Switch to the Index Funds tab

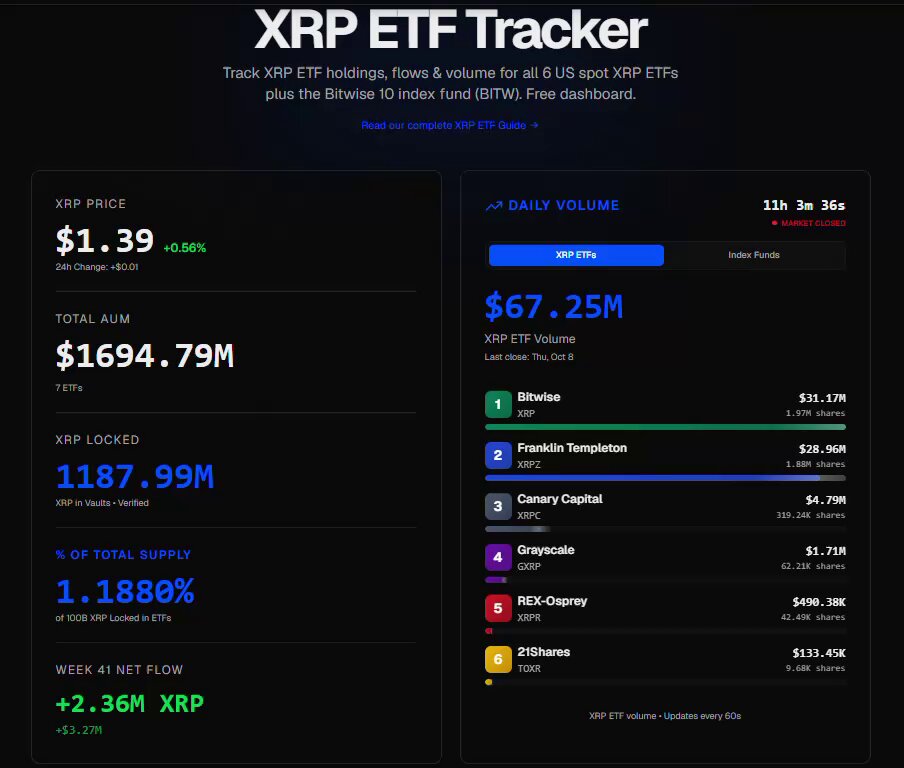[754, 255]
